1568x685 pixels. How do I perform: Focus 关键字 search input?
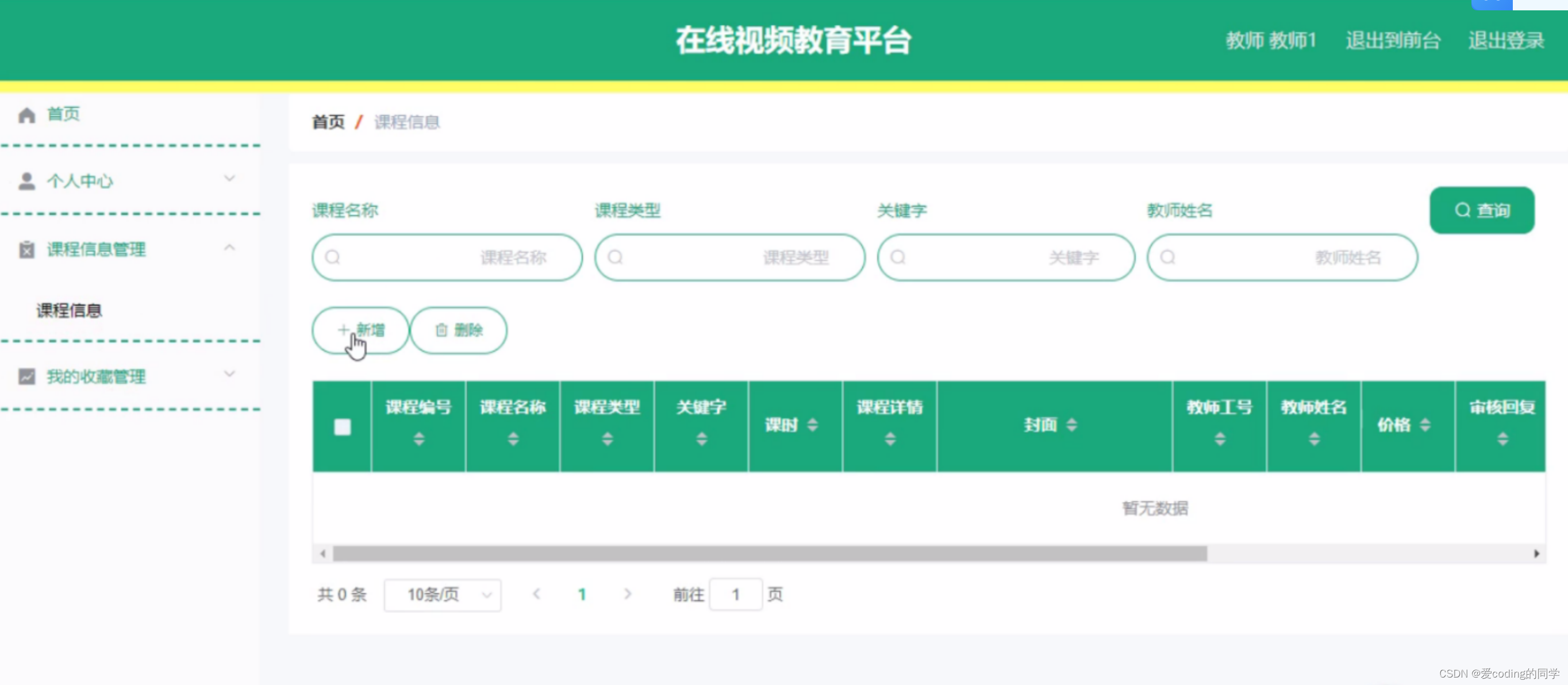[1005, 257]
